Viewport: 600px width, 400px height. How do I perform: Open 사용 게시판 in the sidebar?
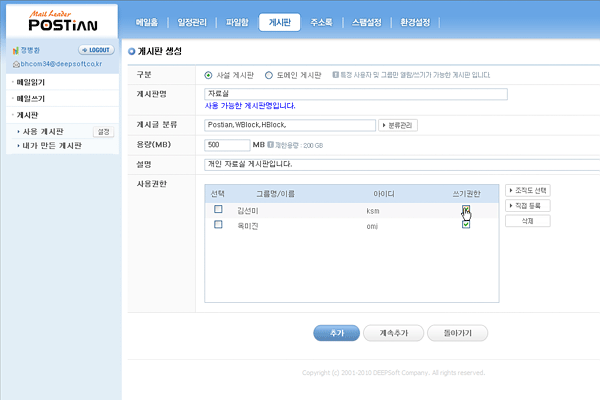(43, 132)
